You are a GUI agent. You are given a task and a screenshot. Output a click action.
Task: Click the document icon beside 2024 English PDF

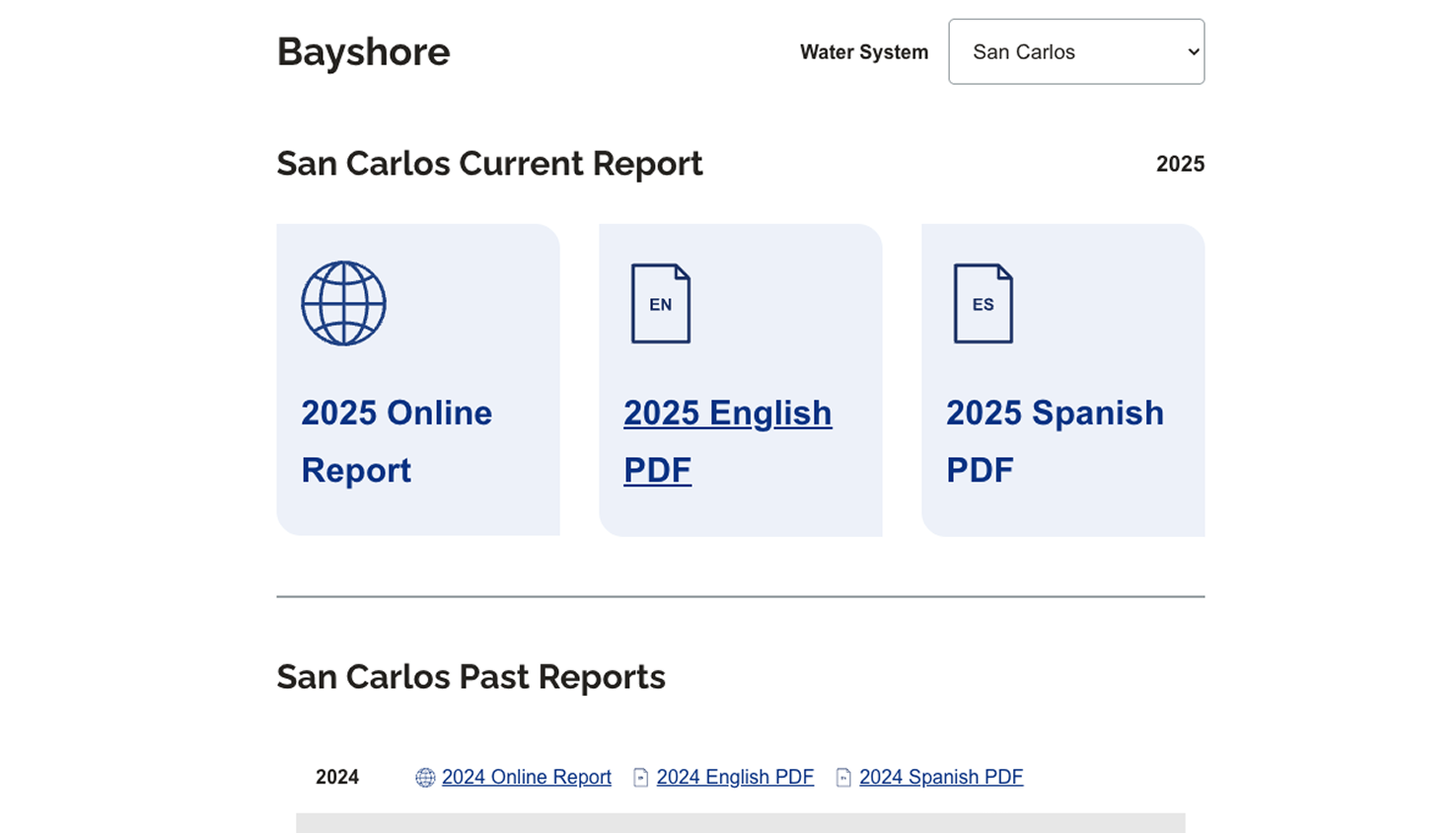pyautogui.click(x=641, y=778)
